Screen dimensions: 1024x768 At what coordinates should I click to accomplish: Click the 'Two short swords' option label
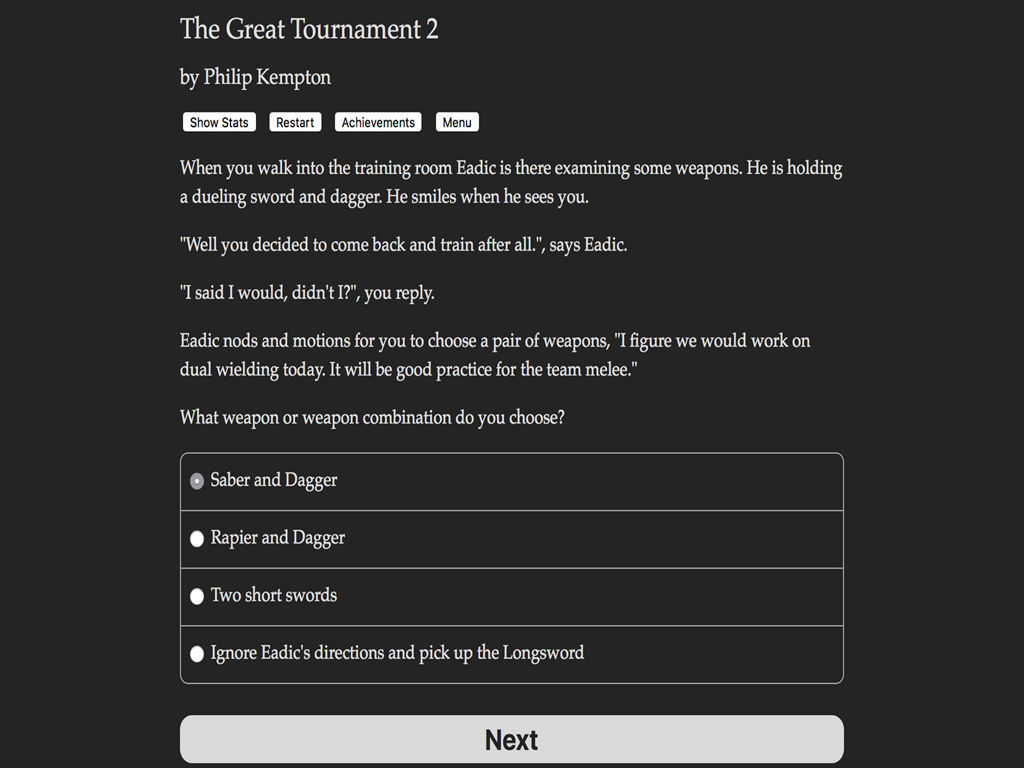click(274, 596)
